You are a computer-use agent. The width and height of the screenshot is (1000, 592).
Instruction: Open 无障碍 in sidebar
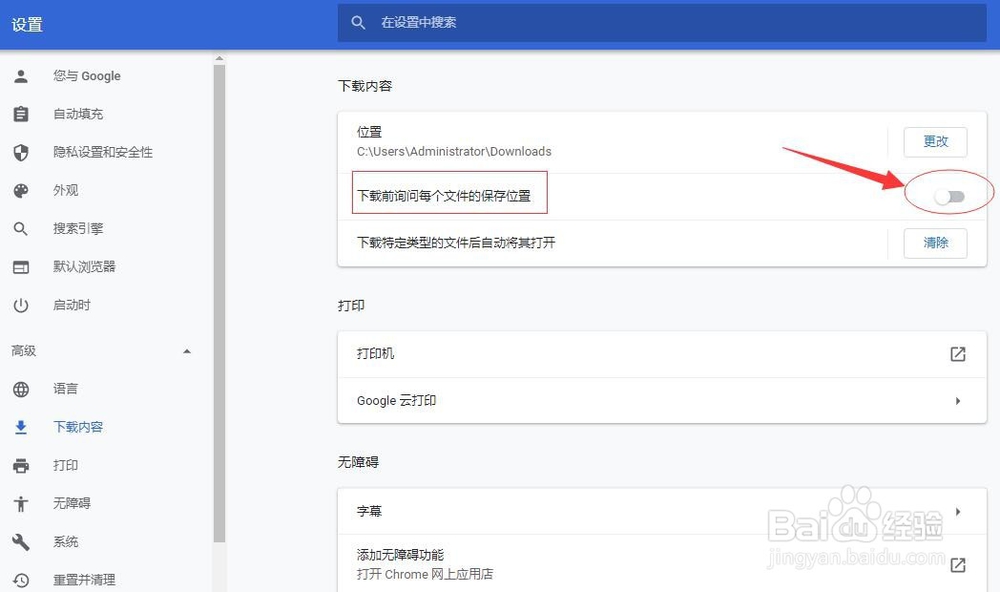coord(71,503)
